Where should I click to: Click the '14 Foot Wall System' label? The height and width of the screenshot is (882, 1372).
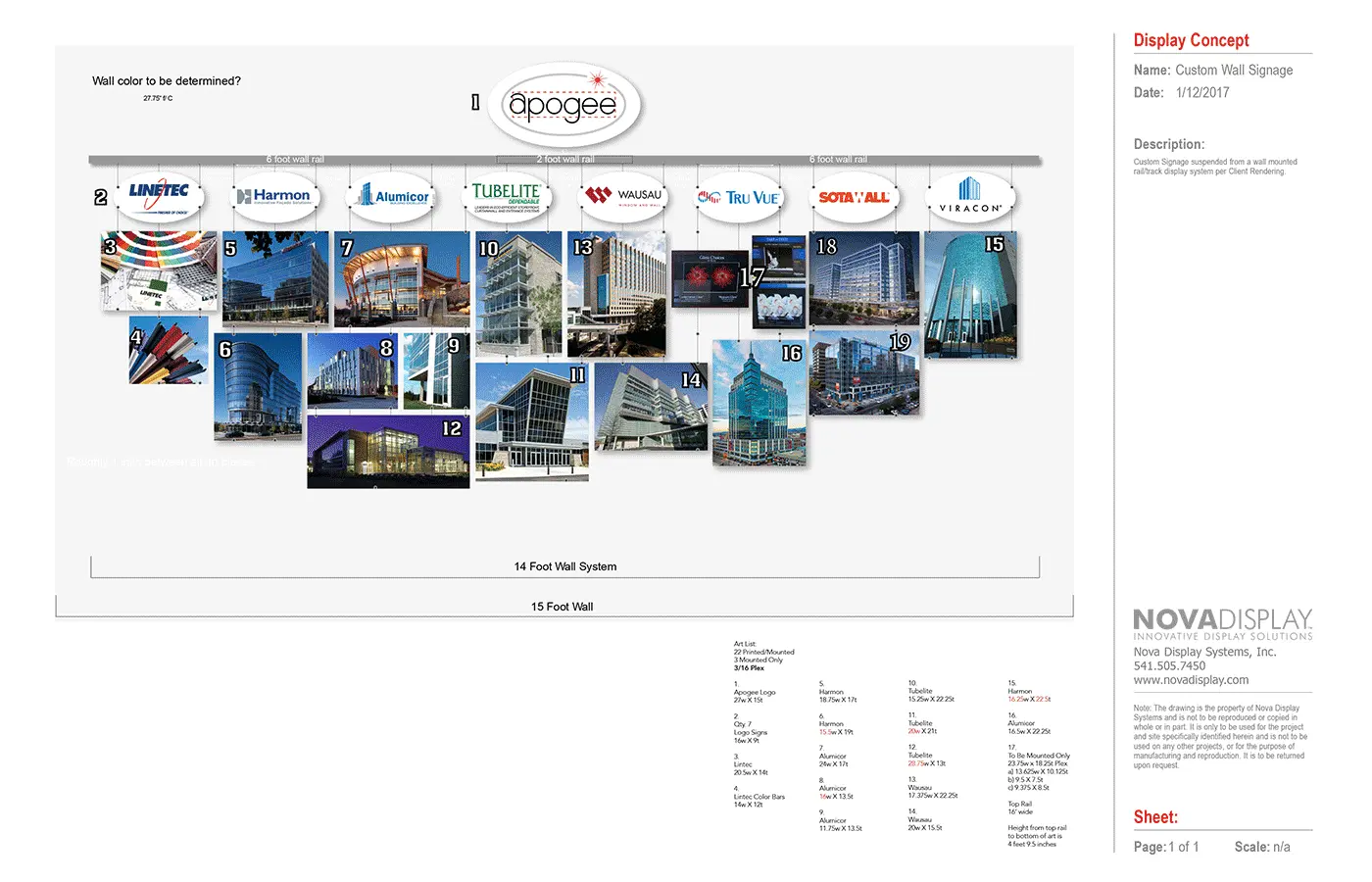click(565, 566)
